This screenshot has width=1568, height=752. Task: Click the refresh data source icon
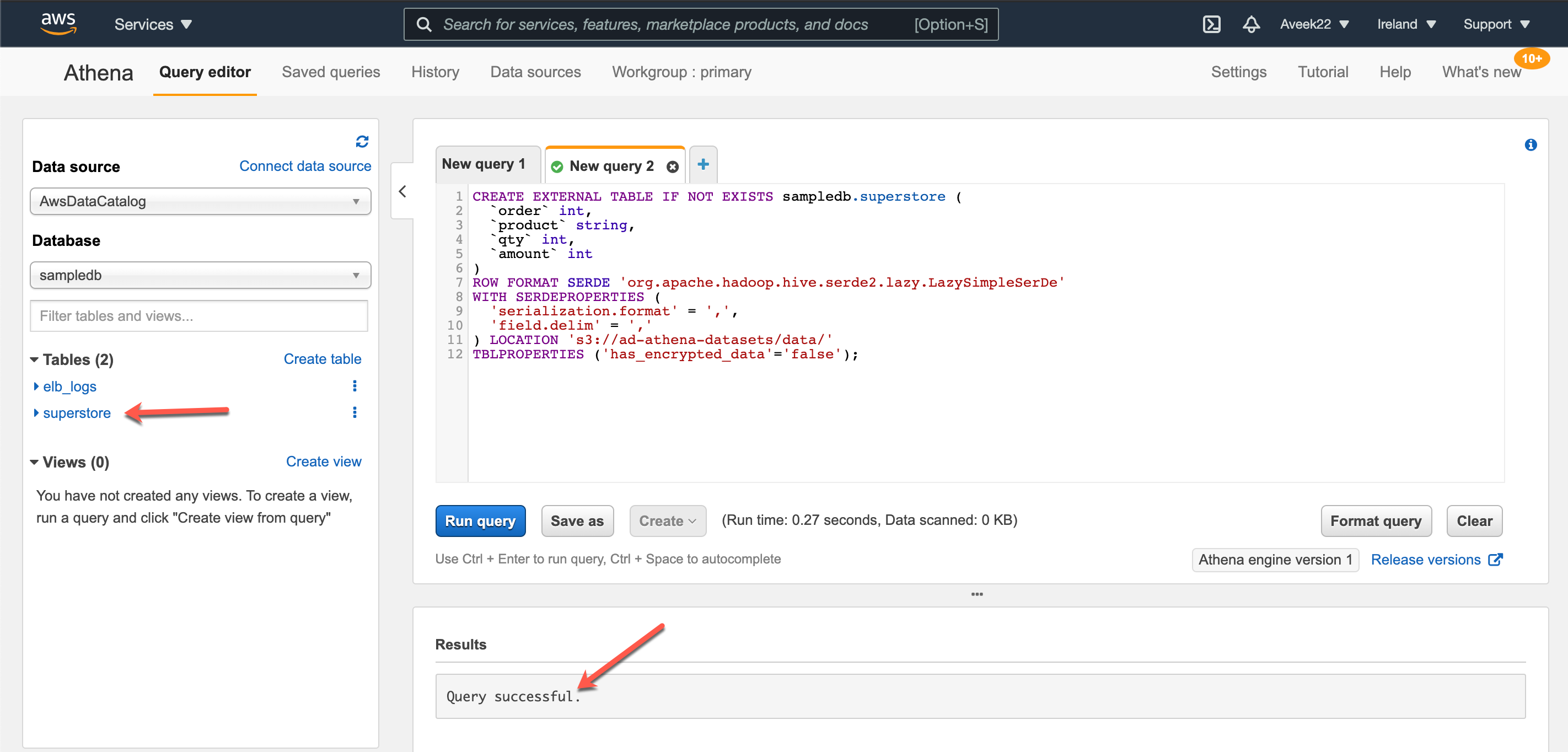tap(362, 141)
